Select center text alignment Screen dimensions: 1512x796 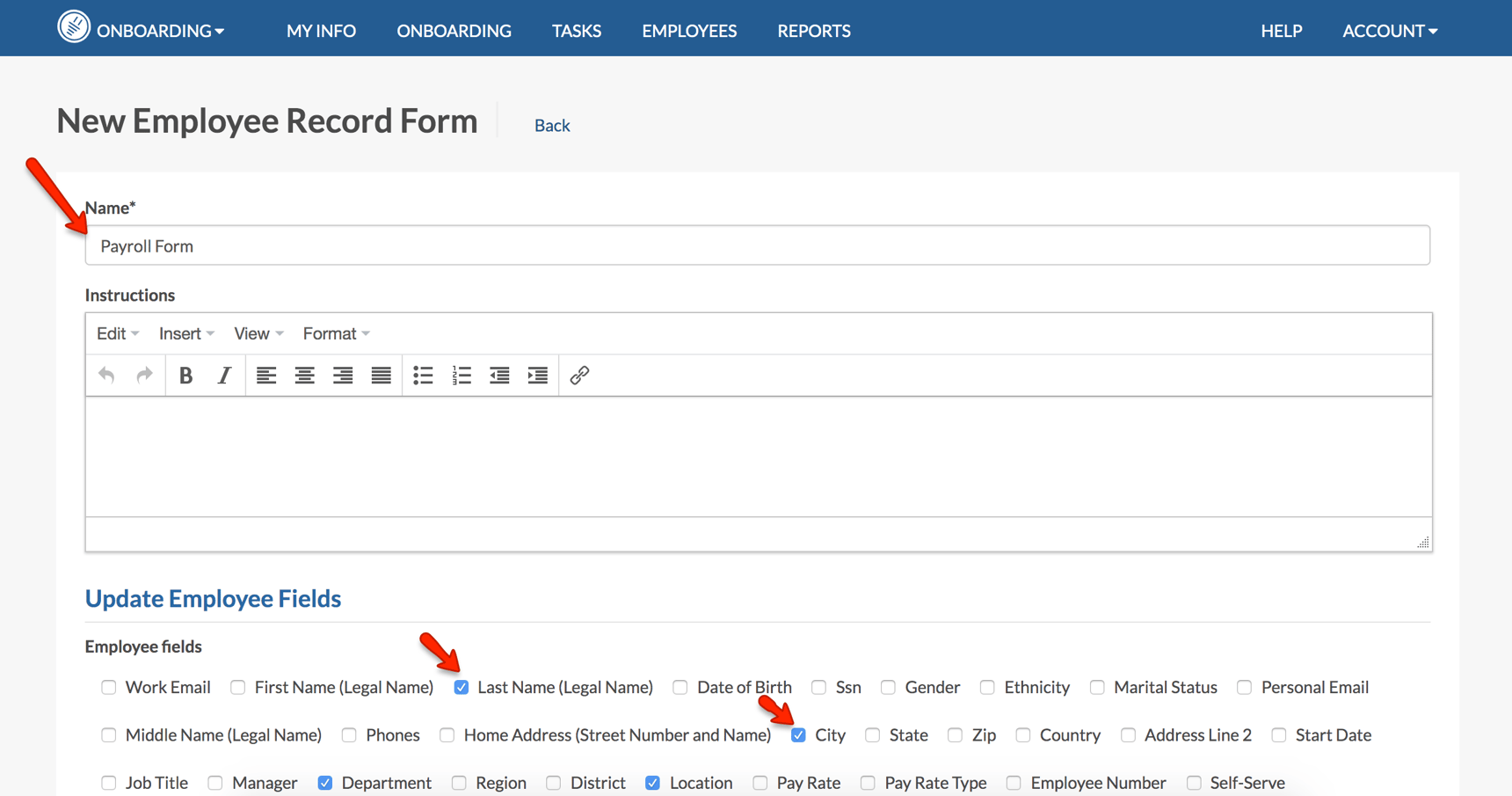click(304, 375)
